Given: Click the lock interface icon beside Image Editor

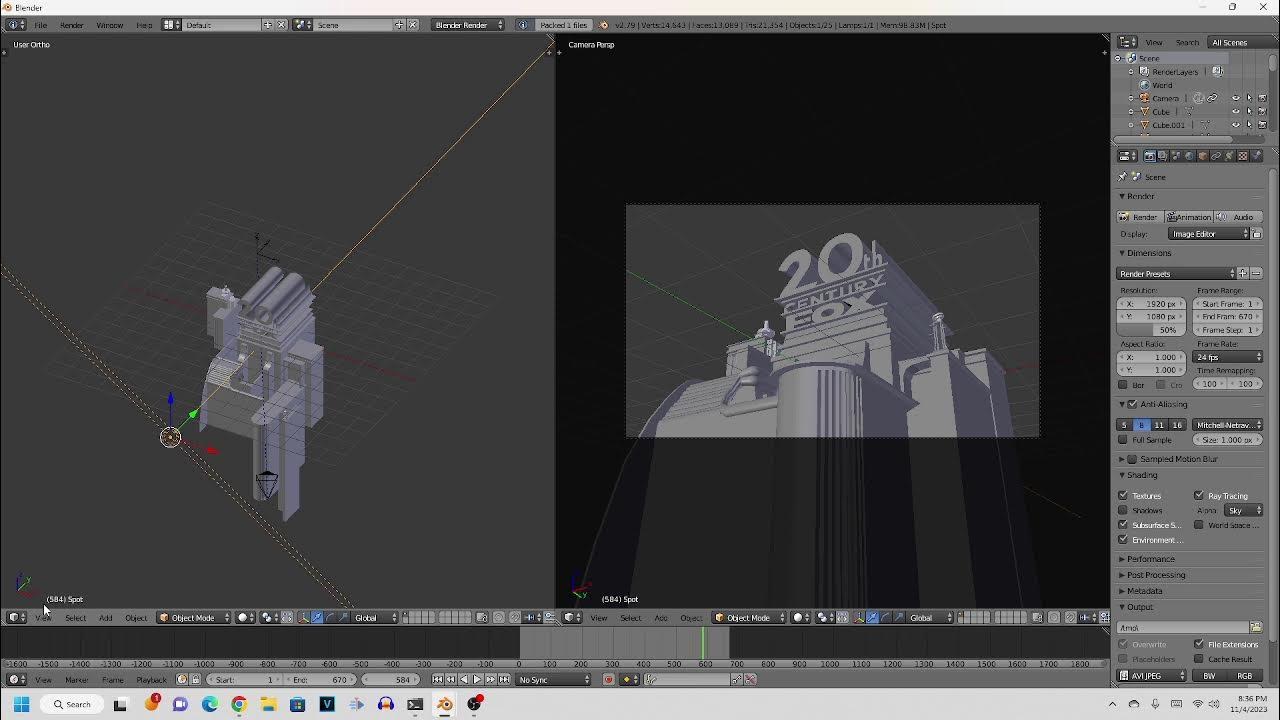Looking at the screenshot, I should [1257, 234].
